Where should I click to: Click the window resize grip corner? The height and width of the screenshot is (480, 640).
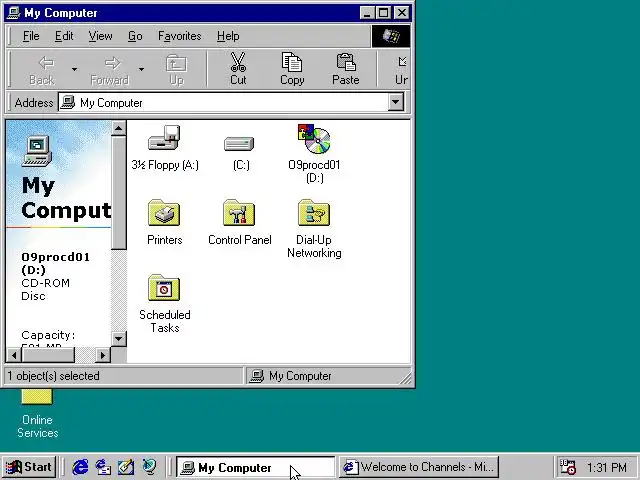(x=406, y=378)
